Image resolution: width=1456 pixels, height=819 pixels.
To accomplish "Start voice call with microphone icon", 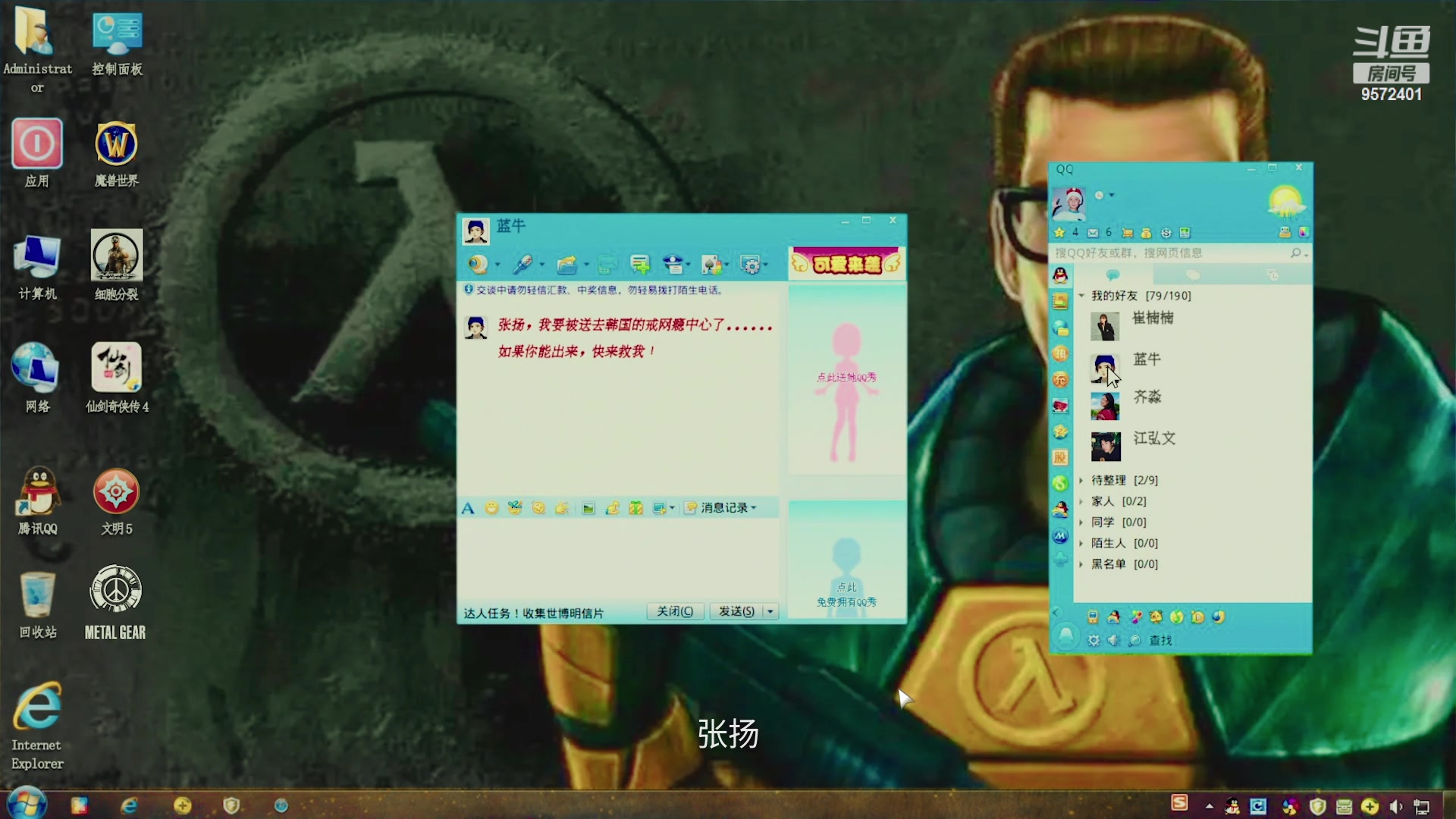I will point(522,264).
